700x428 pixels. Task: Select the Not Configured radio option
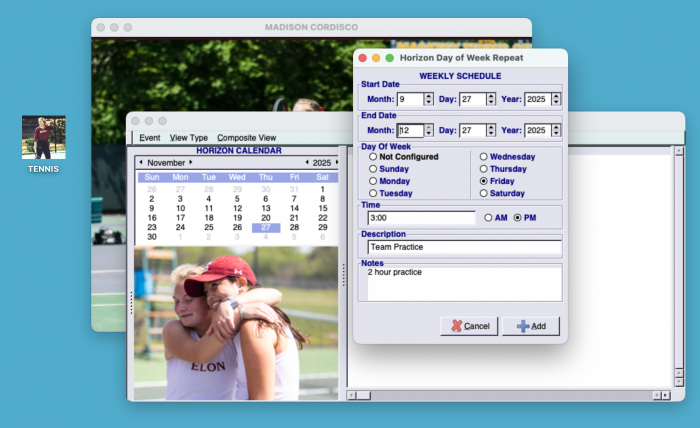coord(374,157)
